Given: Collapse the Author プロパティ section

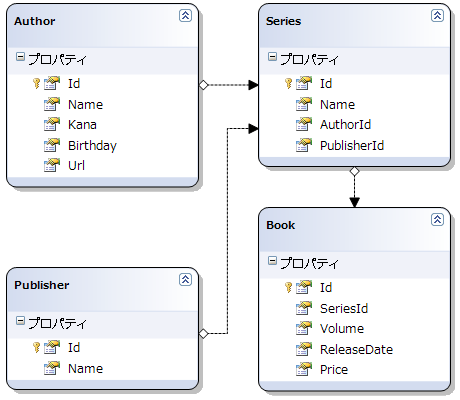Looking at the screenshot, I should (20, 57).
